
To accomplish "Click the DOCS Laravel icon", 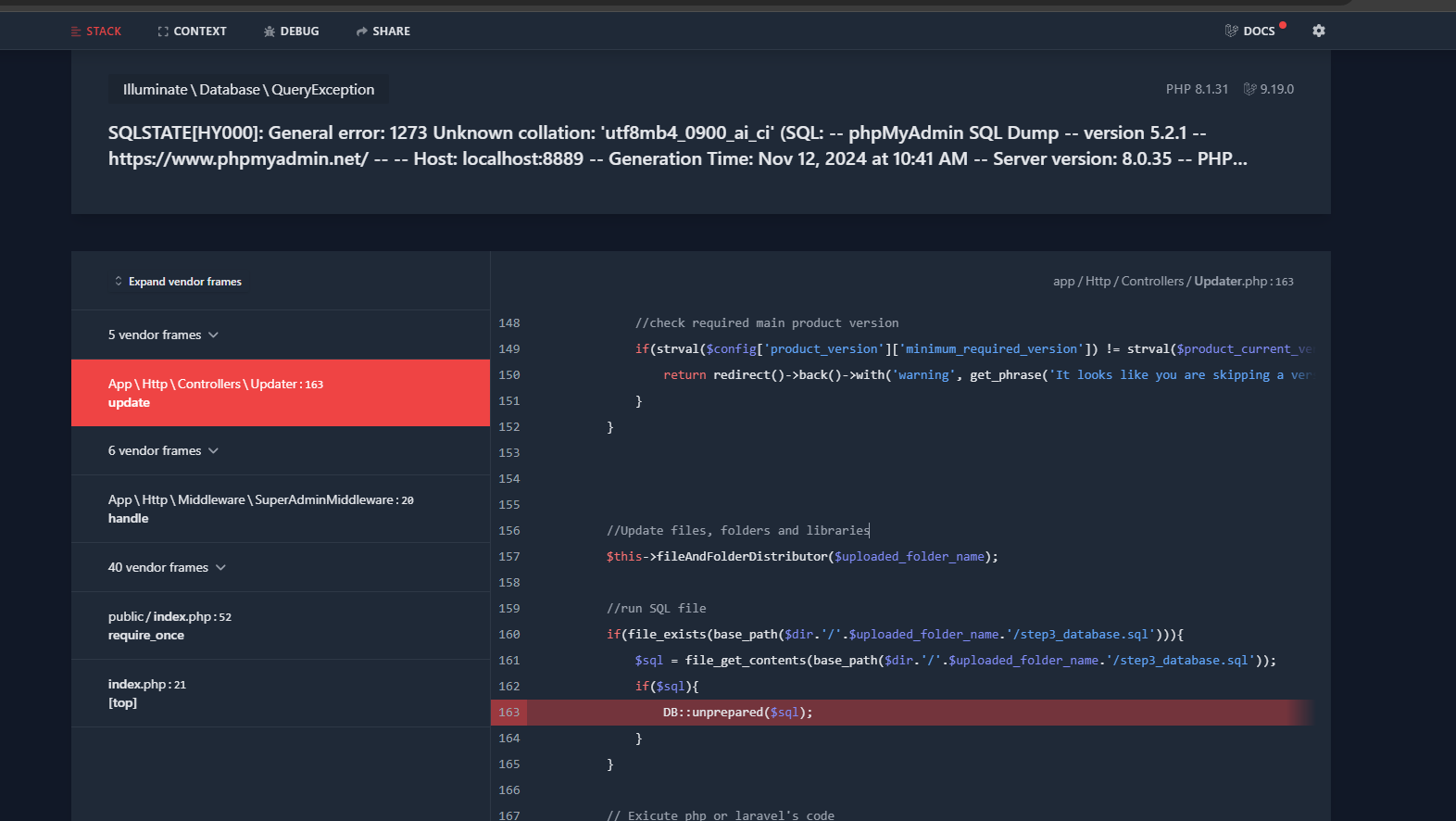I will click(x=1231, y=31).
